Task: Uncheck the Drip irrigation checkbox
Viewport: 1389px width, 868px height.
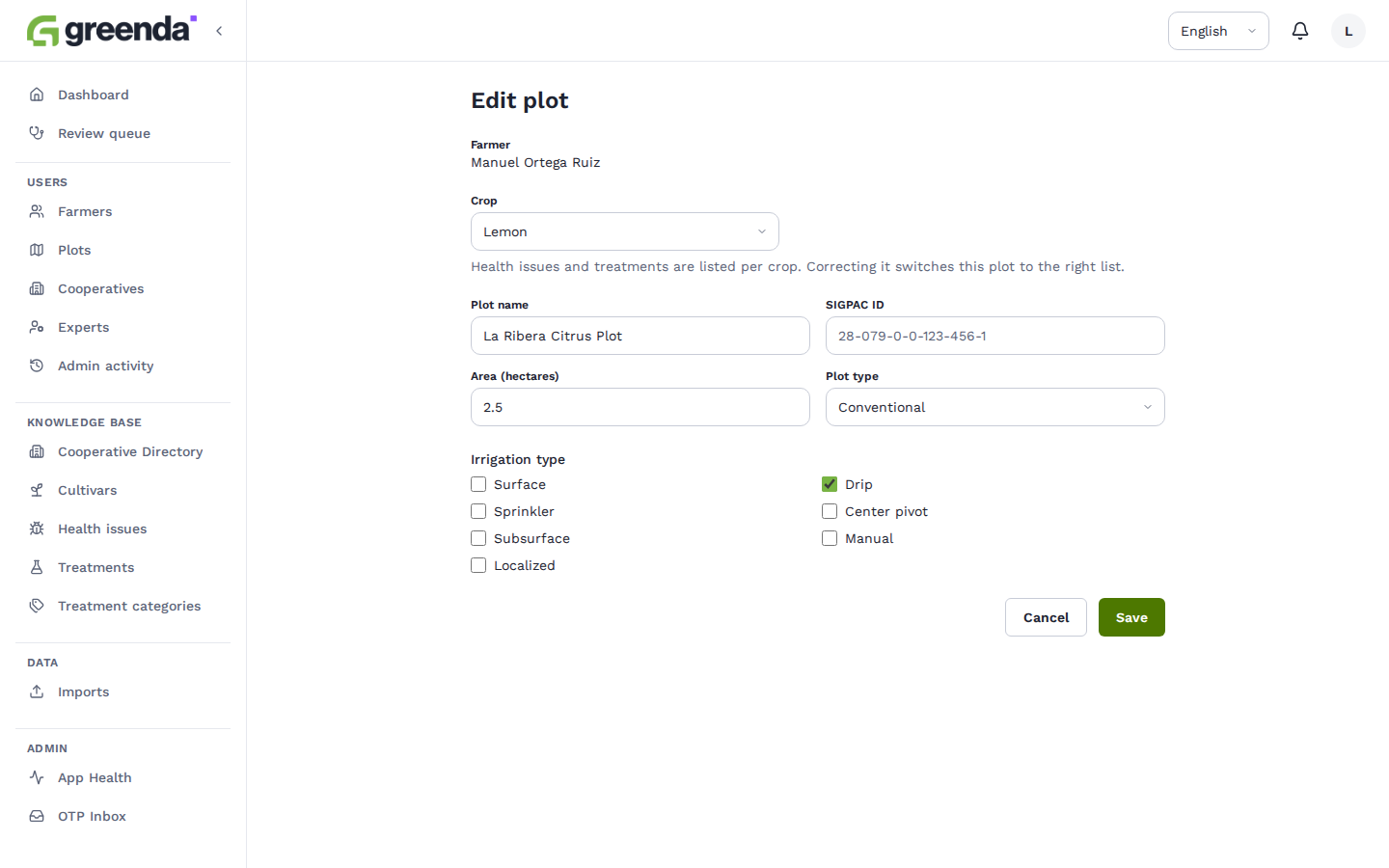Action: 830,484
